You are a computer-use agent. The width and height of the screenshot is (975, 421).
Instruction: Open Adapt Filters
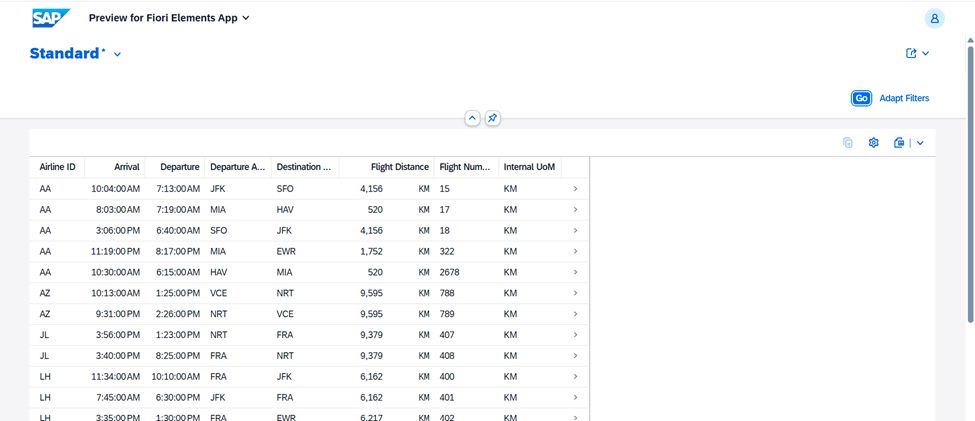click(904, 98)
